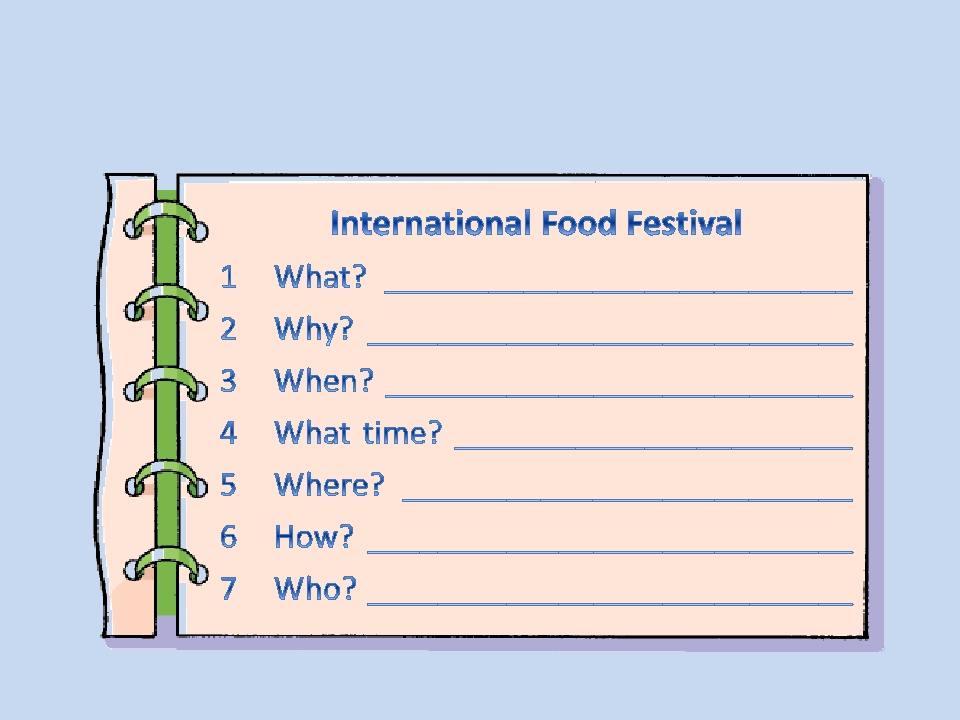Select the When? question label
This screenshot has width=960, height=720.
point(323,381)
